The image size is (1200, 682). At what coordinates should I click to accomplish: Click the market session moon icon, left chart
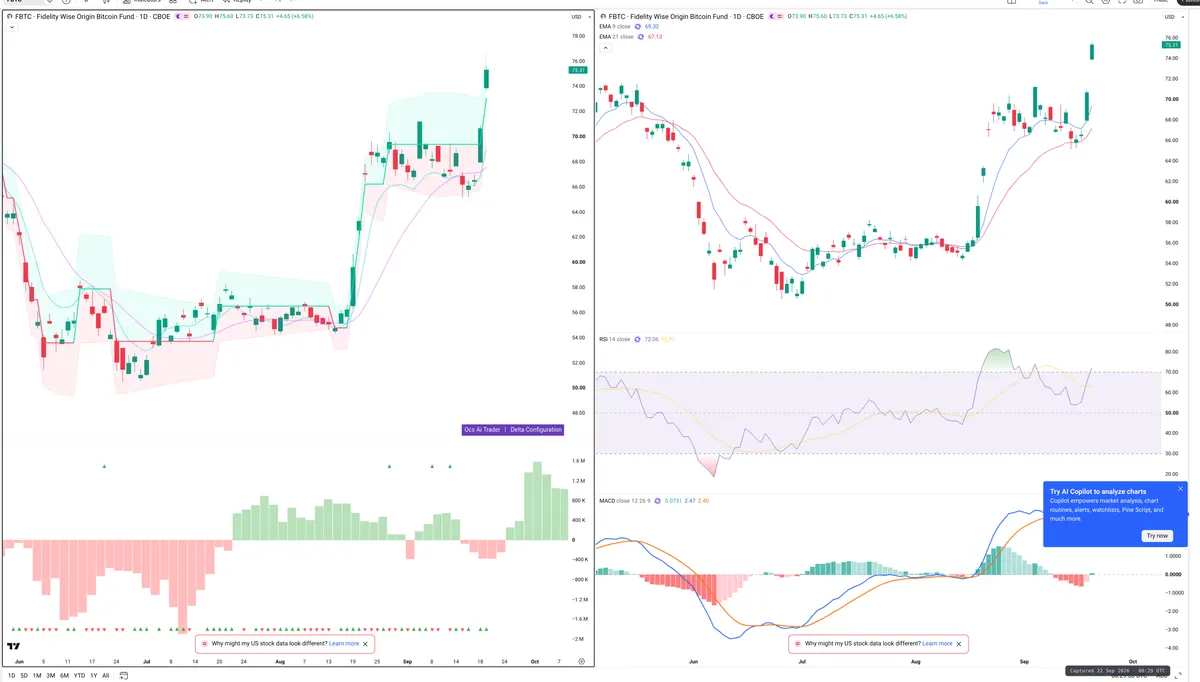(x=179, y=17)
